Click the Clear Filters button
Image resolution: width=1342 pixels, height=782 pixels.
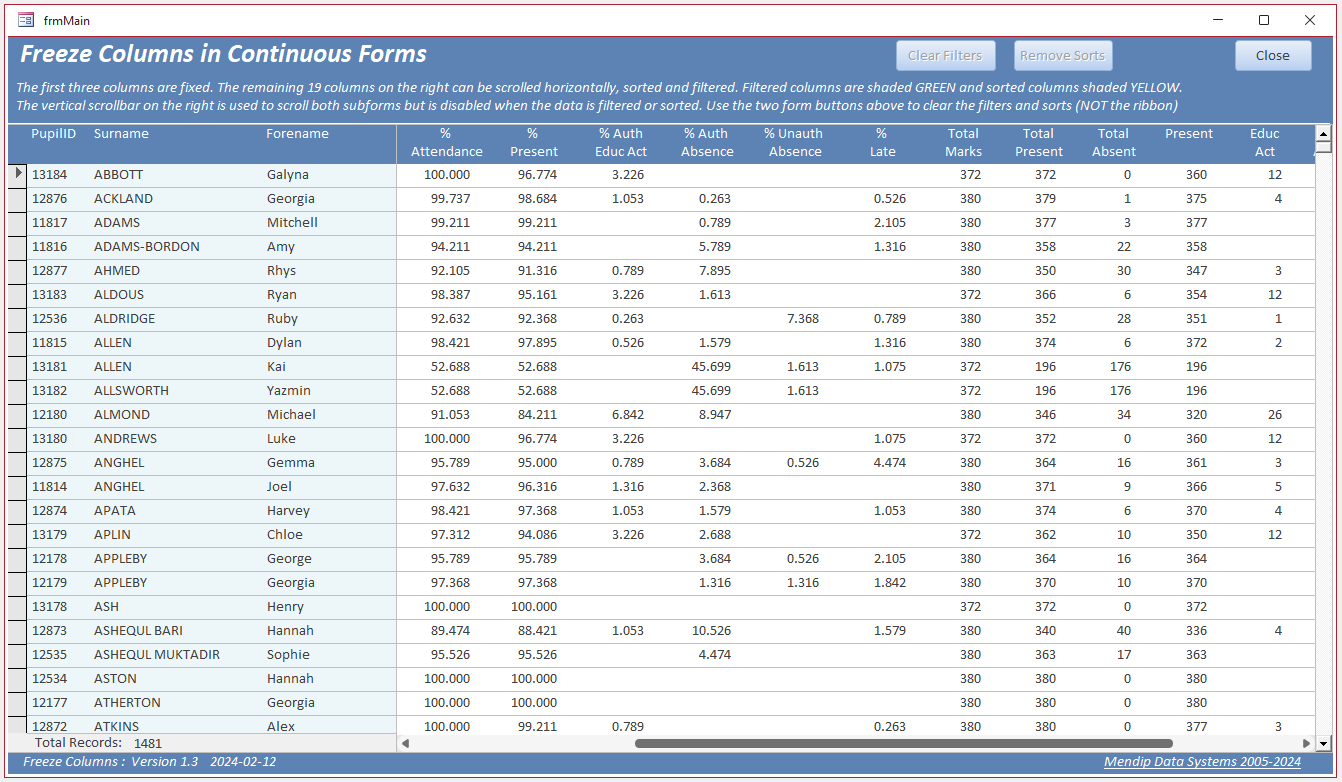(945, 56)
